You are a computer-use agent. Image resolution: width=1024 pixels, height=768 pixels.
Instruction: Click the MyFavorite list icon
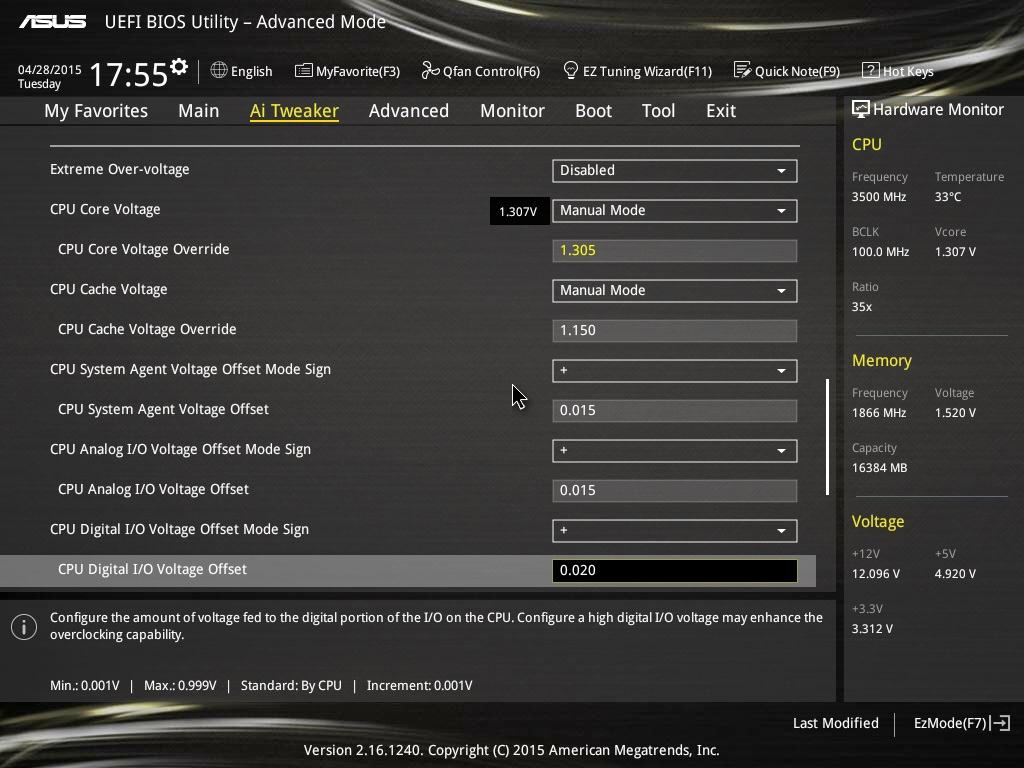tap(304, 71)
